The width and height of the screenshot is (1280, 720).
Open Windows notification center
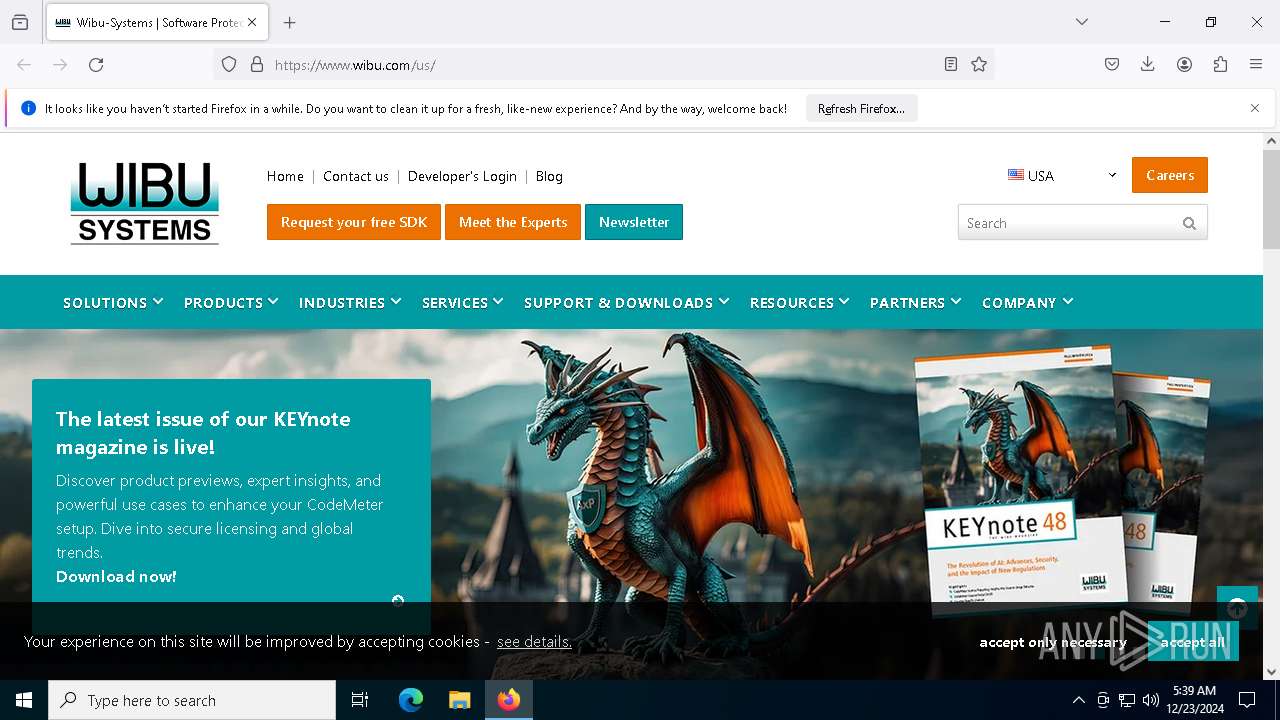click(1247, 700)
